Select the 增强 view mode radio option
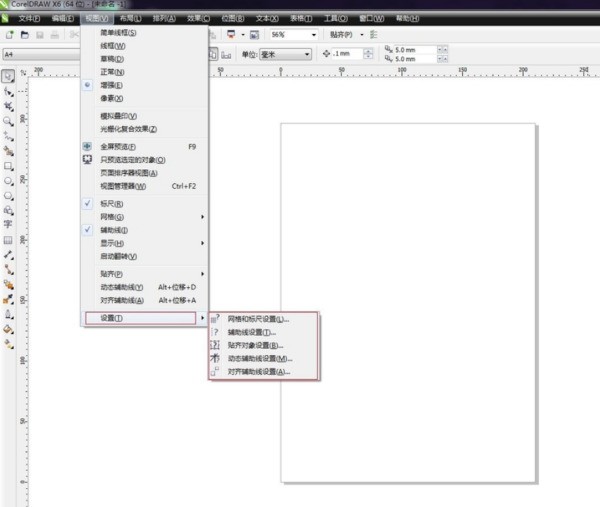Screen dimensions: 600x507 pyautogui.click(x=112, y=85)
